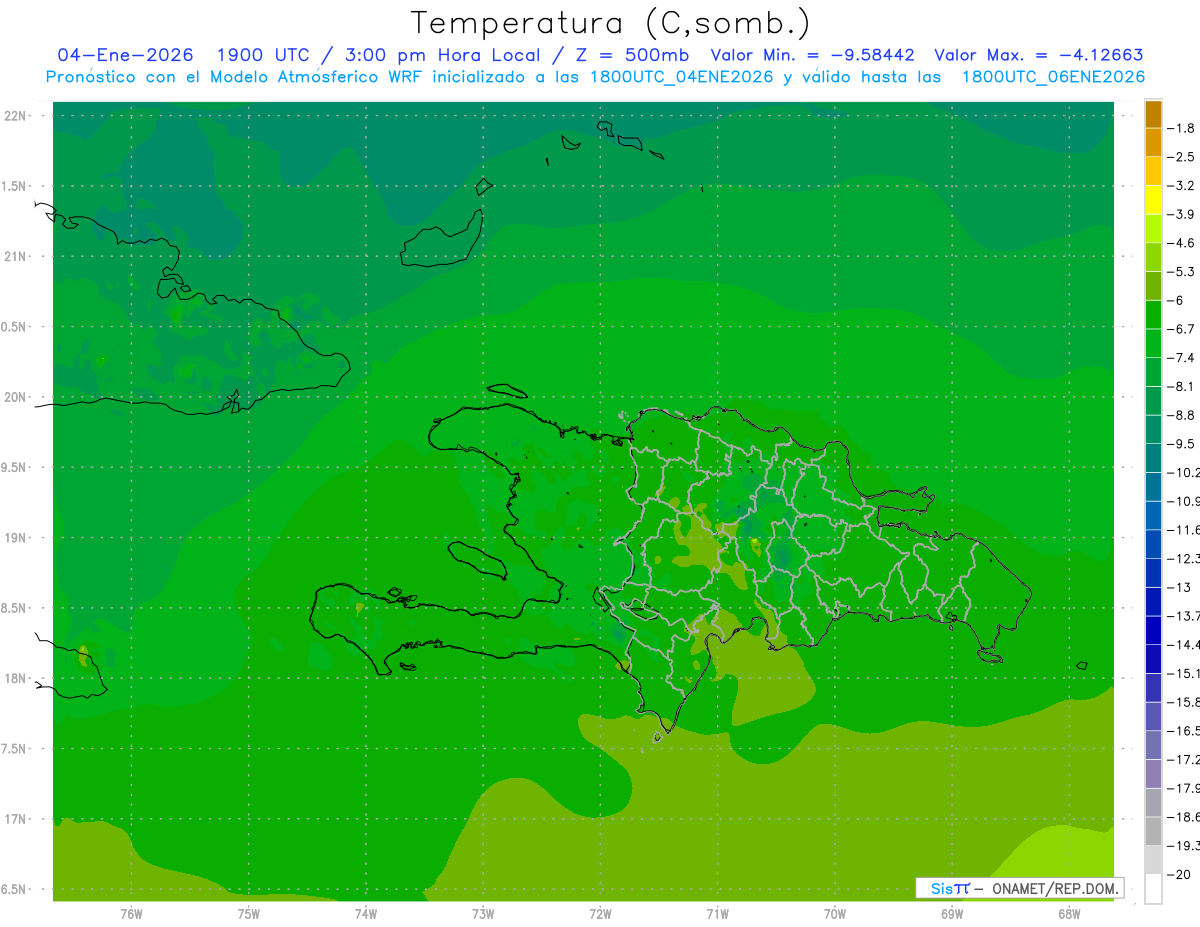Select the valid-until time '1800UTC_06ENE2026'
1200x927 pixels.
(1052, 77)
